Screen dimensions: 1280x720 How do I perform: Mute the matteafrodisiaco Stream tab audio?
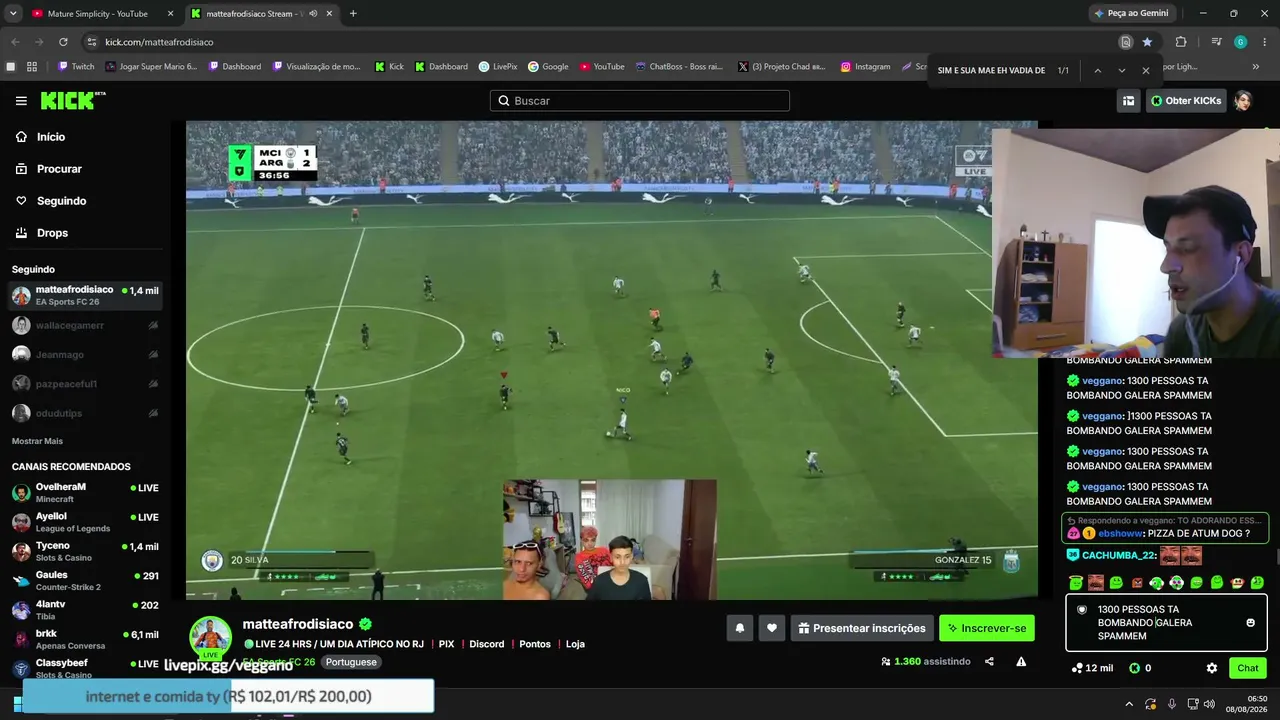pyautogui.click(x=313, y=14)
